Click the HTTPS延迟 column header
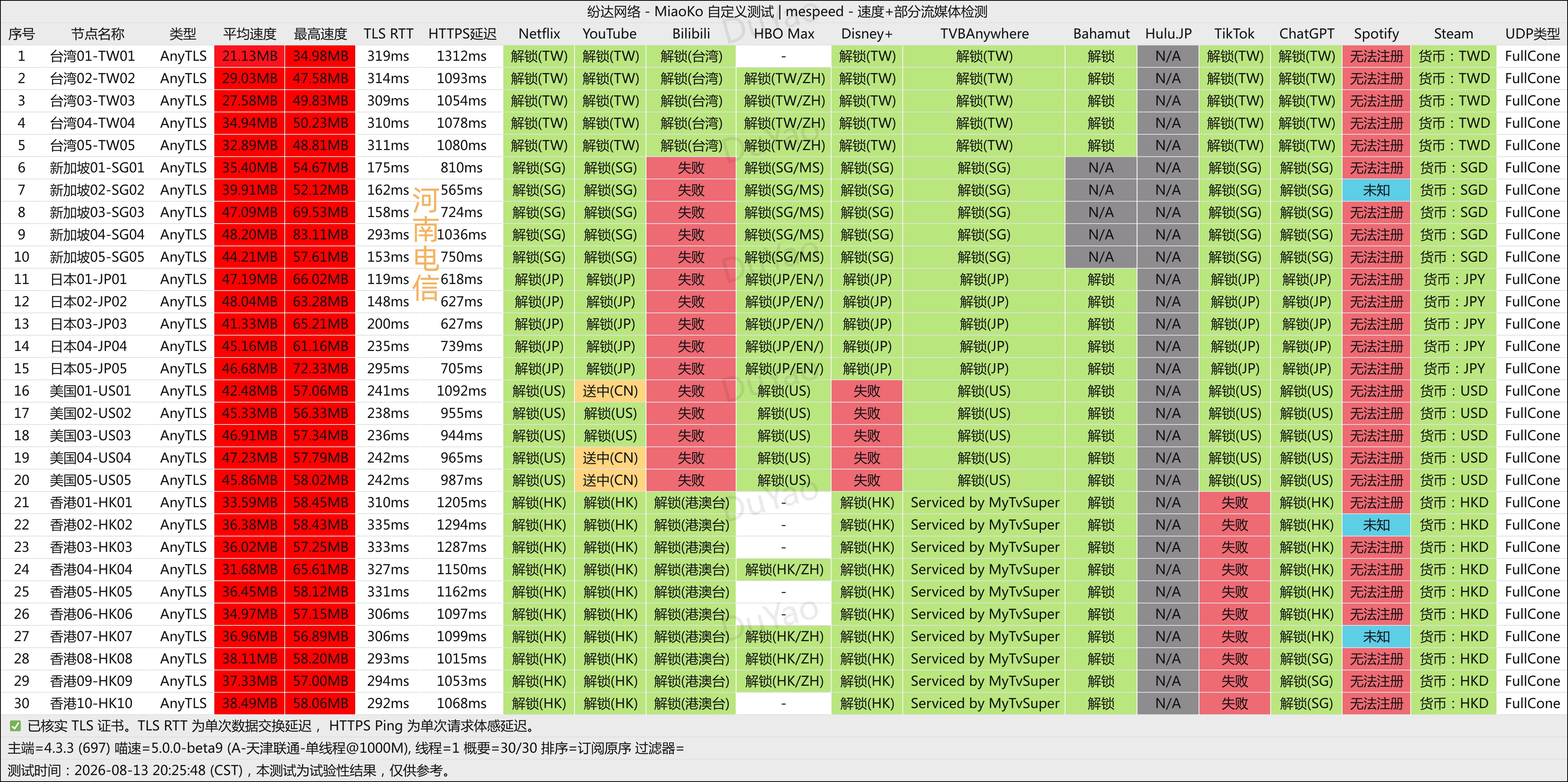Image resolution: width=1568 pixels, height=782 pixels. [x=462, y=34]
